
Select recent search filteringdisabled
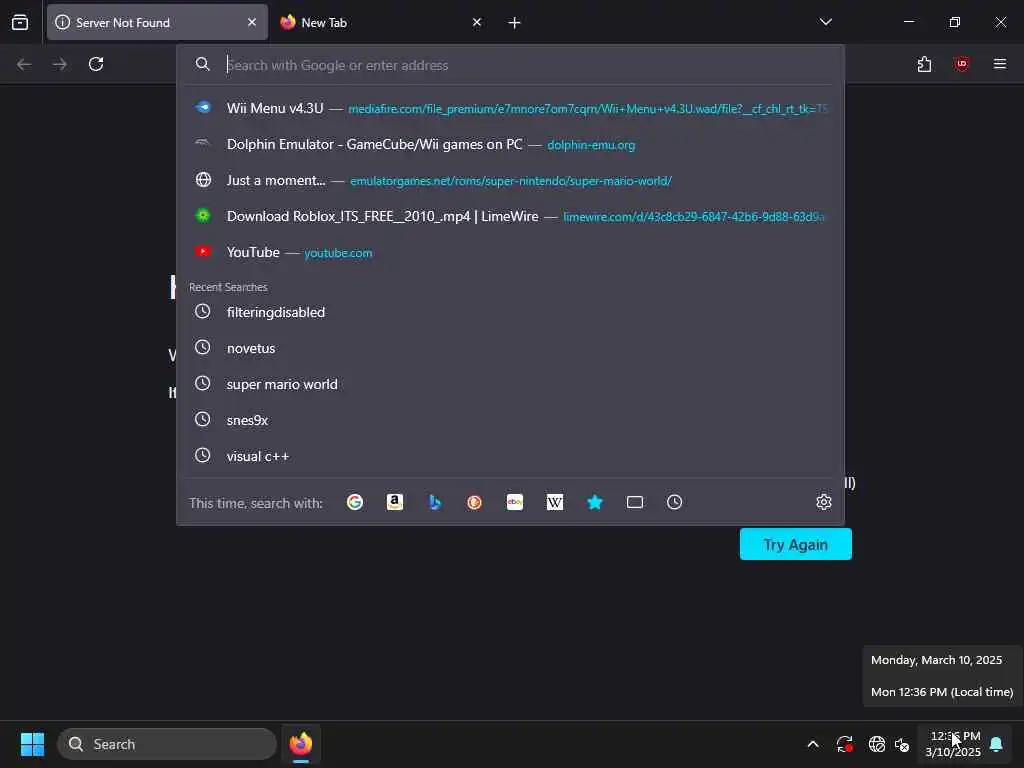pyautogui.click(x=511, y=312)
